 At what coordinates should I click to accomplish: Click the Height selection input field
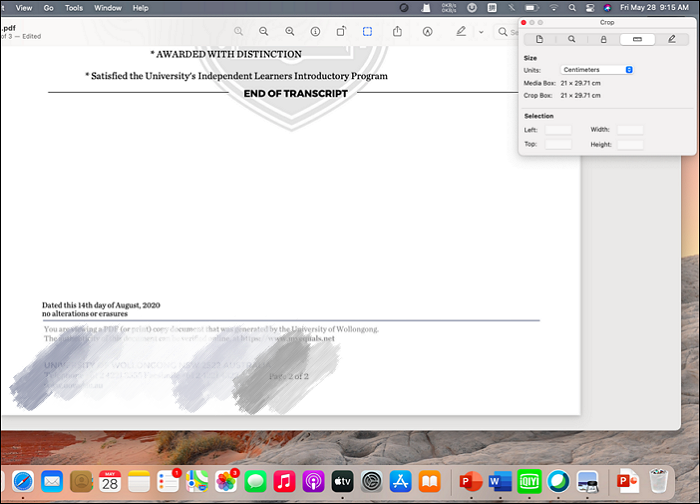[x=630, y=145]
